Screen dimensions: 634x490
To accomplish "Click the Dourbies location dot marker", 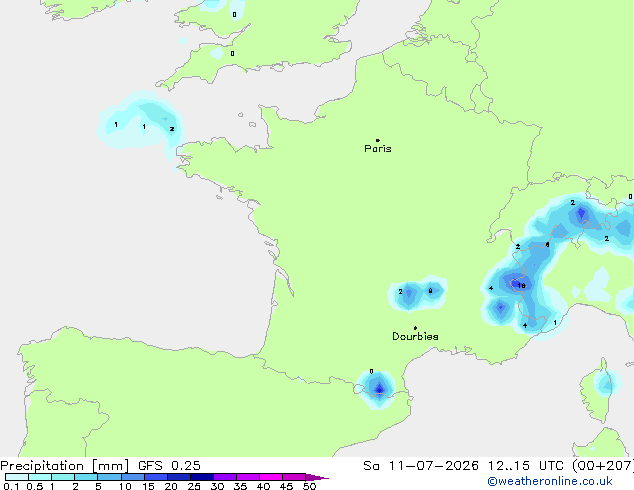I will point(415,328).
